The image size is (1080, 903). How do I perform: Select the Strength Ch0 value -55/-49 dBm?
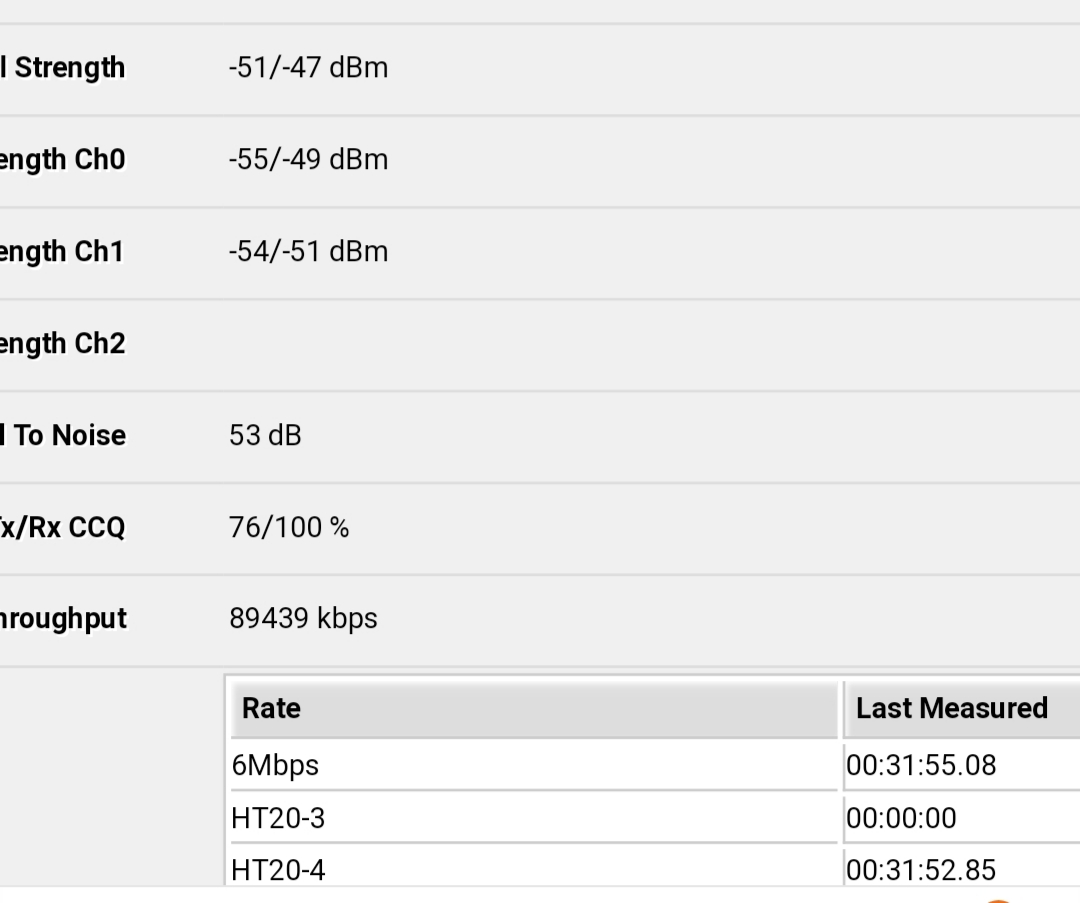pyautogui.click(x=308, y=160)
